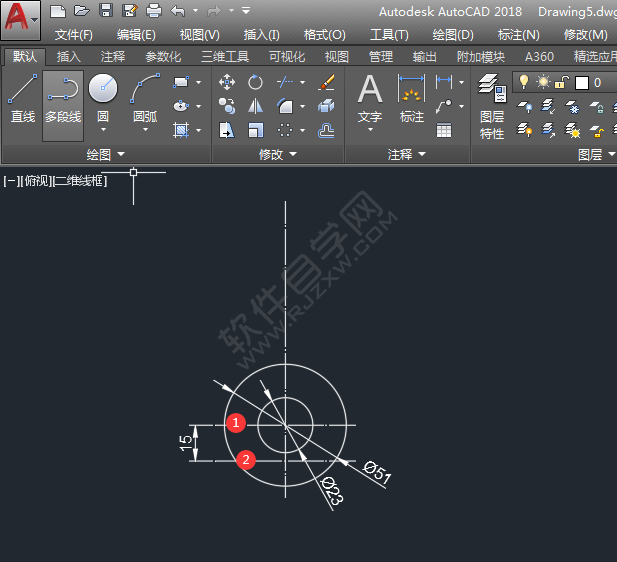Image resolution: width=617 pixels, height=562 pixels.
Task: Click the 圆 (Circle) tool icon
Action: tap(103, 90)
